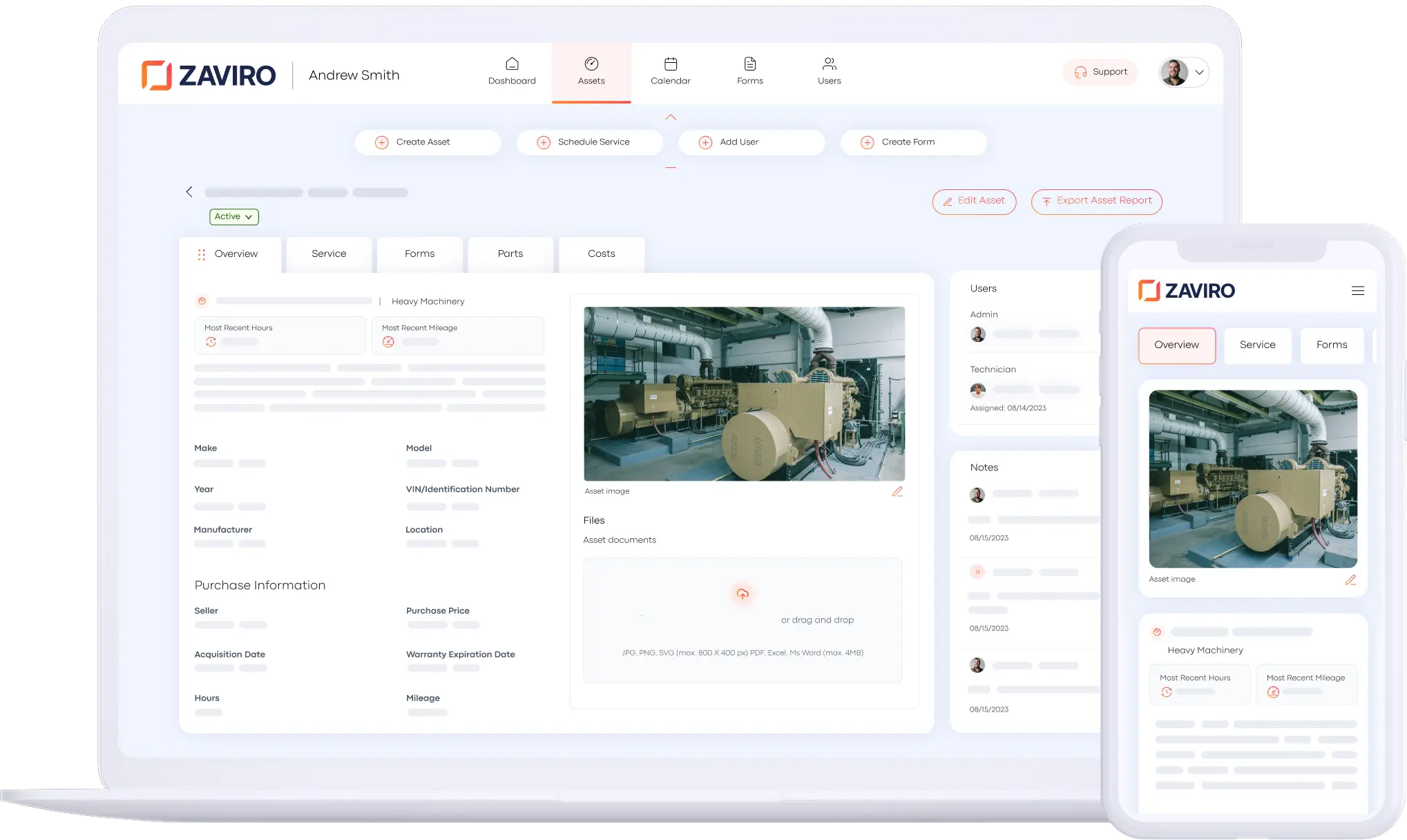Open the hamburger menu on the phone
The image size is (1407, 840).
point(1357,291)
